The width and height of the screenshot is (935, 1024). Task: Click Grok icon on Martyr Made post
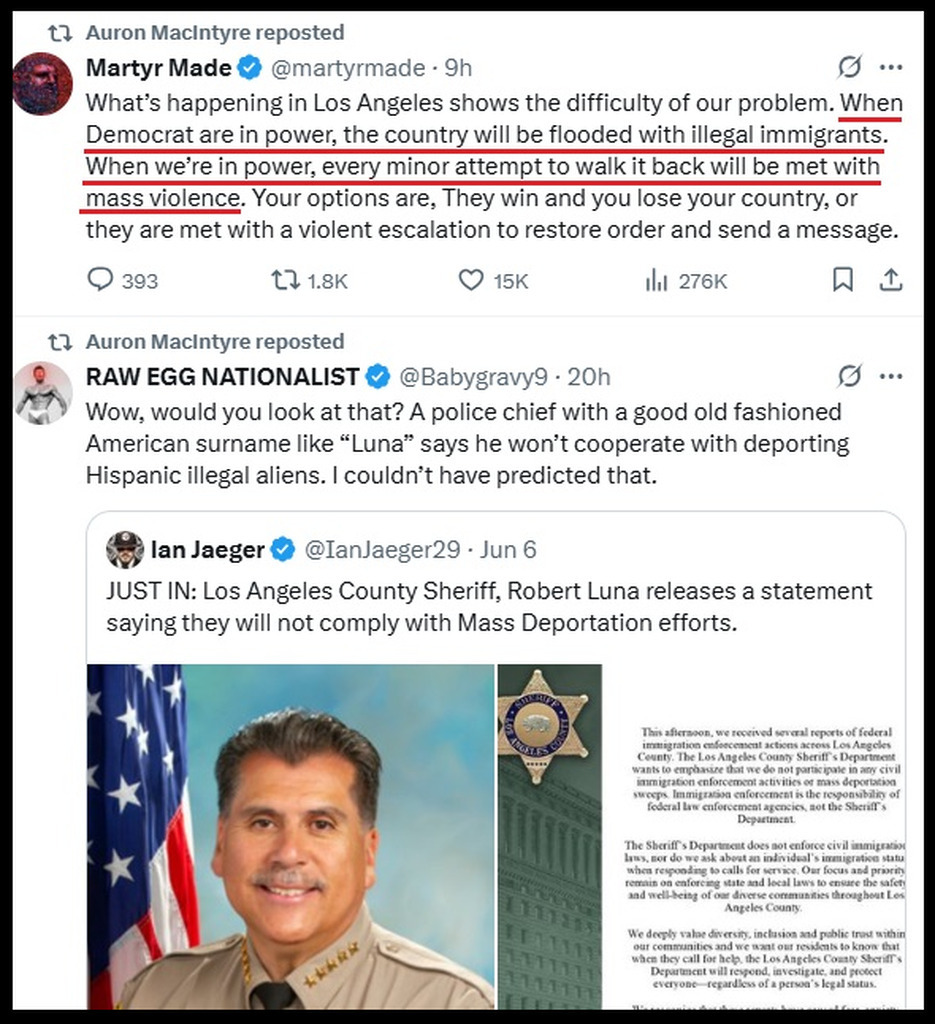coord(849,68)
